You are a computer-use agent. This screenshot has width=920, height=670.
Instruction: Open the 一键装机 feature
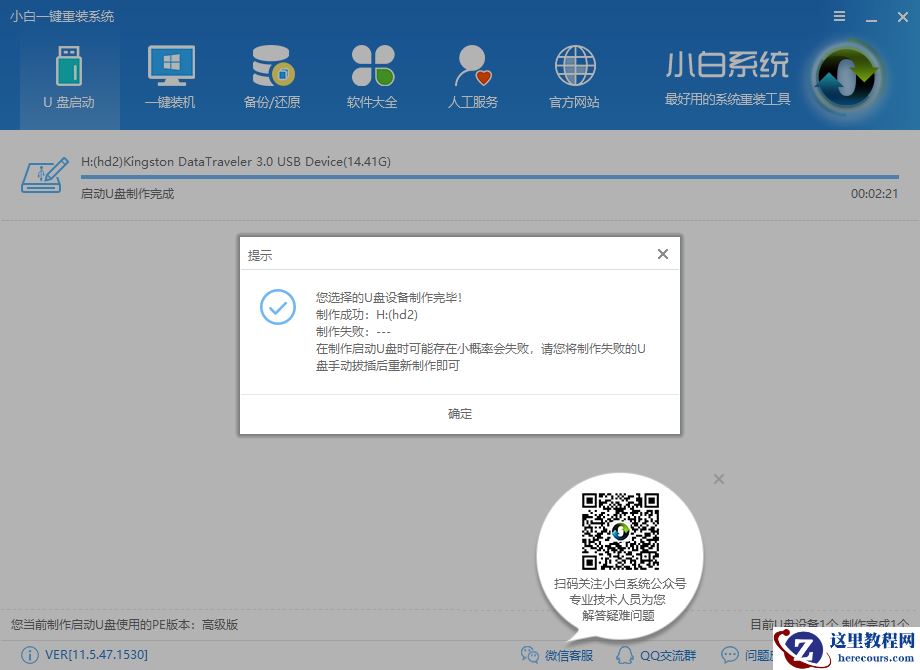click(x=170, y=75)
